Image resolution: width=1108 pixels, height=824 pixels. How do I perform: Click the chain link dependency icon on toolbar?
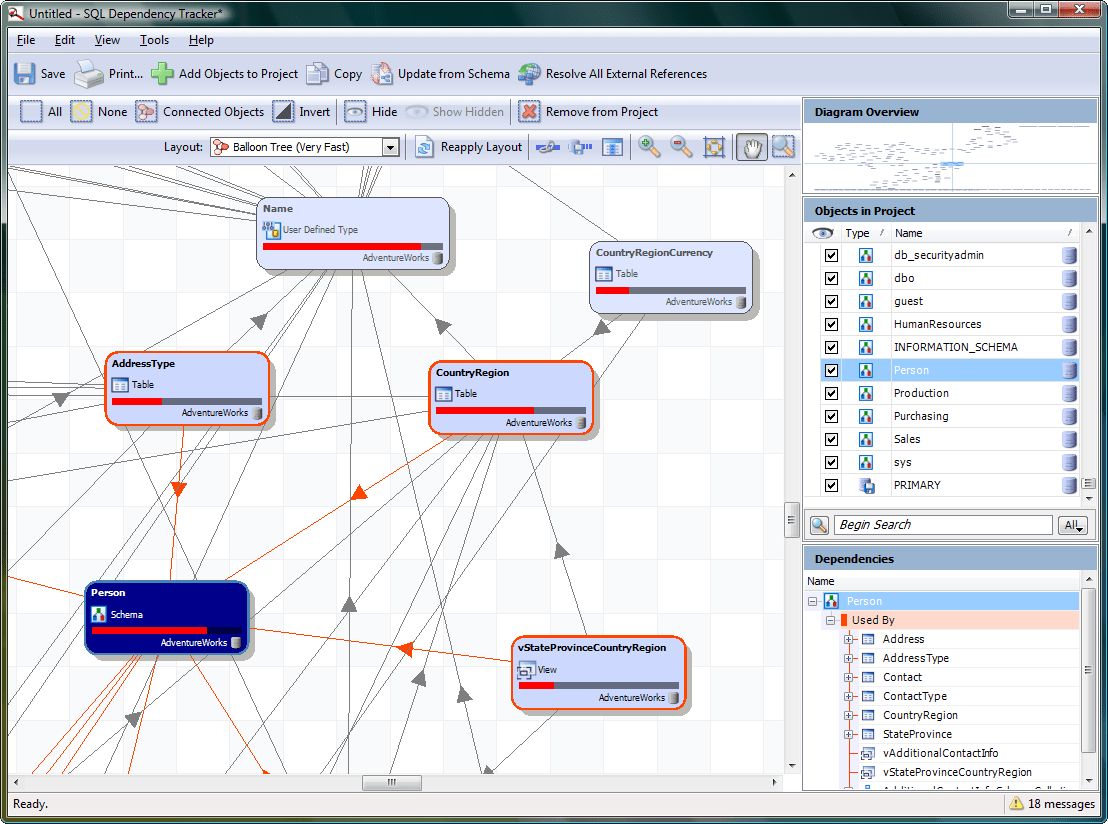pos(547,147)
